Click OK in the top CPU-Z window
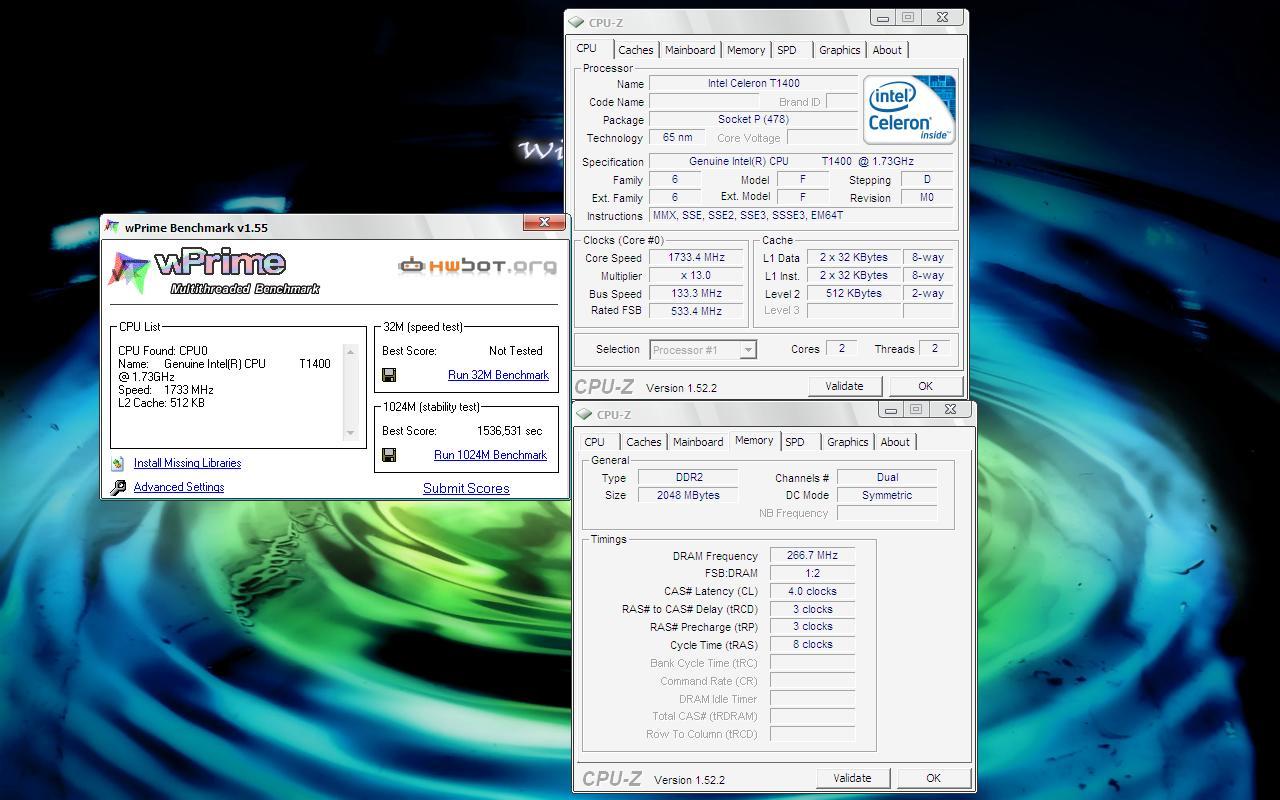This screenshot has height=800, width=1280. pos(925,386)
